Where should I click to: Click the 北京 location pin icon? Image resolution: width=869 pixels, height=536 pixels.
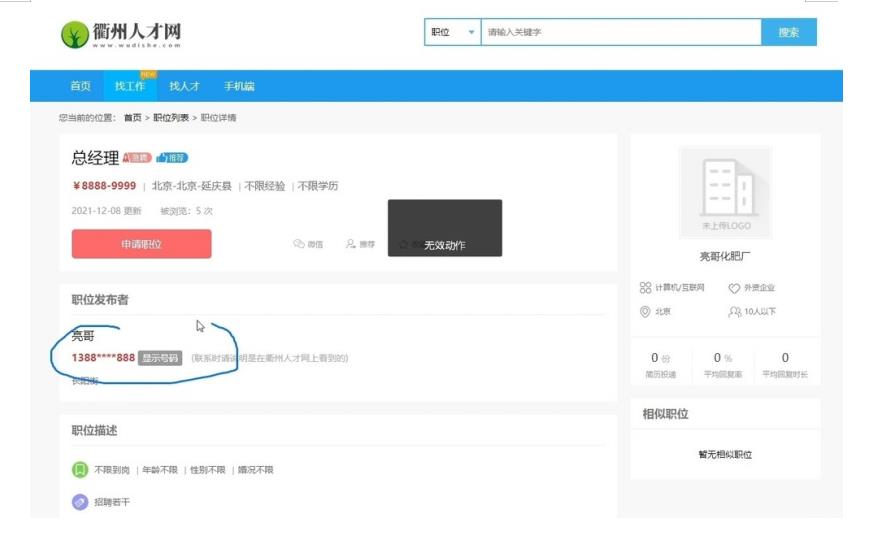[x=645, y=312]
